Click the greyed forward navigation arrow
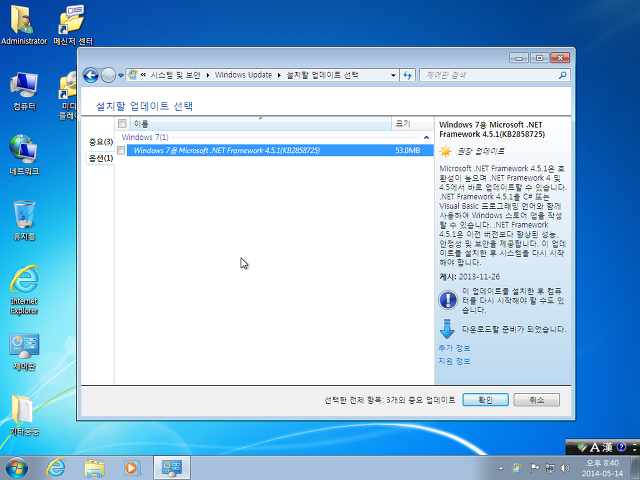This screenshot has width=640, height=480. point(108,75)
